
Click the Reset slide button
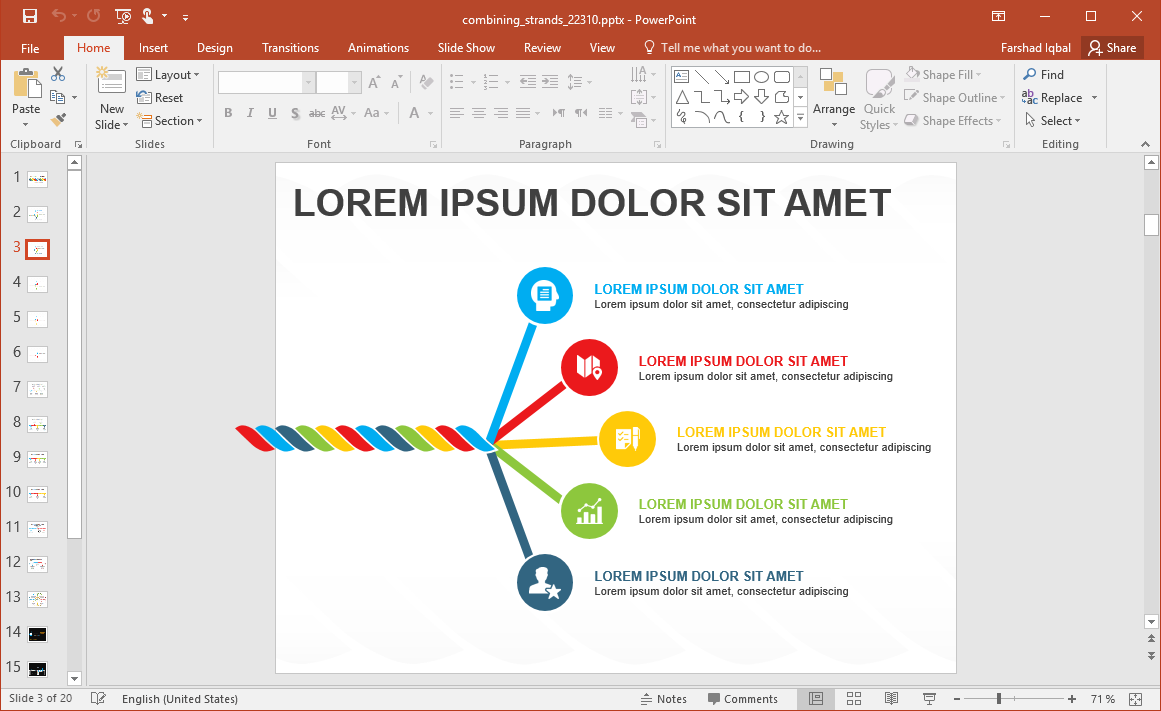tap(160, 98)
